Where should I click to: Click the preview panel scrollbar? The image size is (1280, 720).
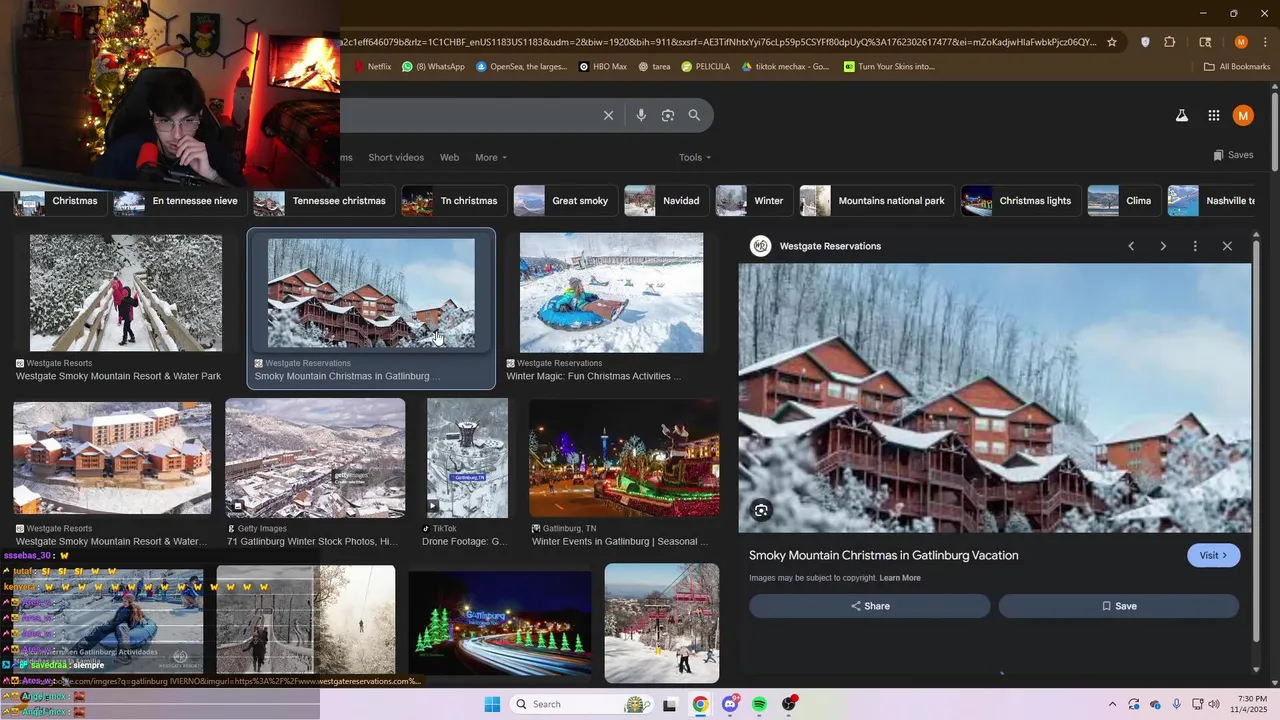[x=1257, y=440]
